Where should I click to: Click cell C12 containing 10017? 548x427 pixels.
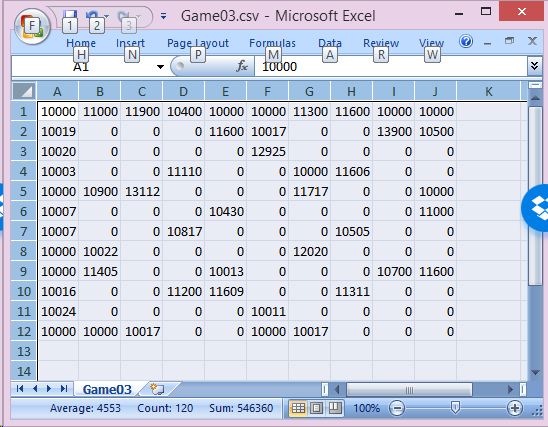pyautogui.click(x=142, y=332)
